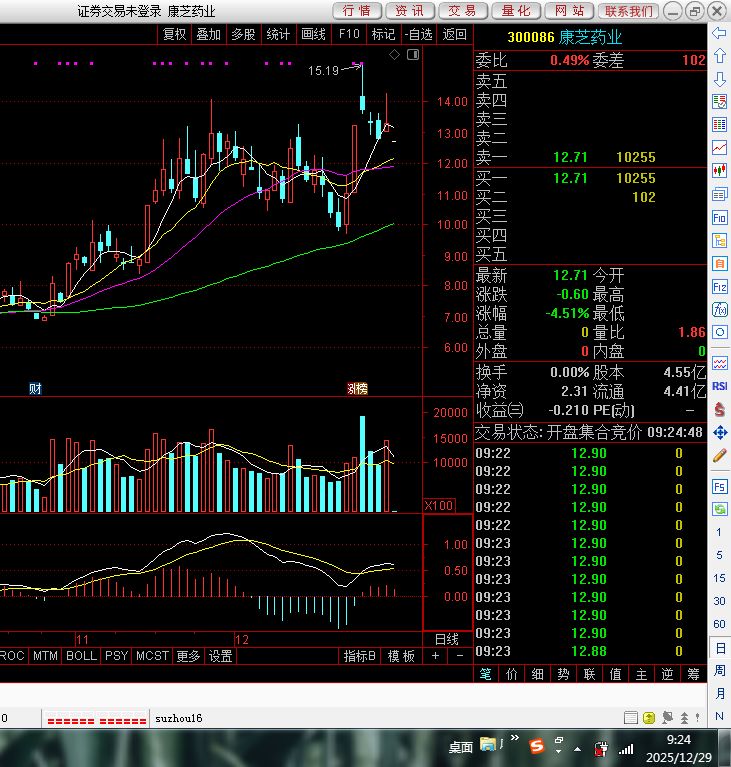Open the stacked windows report icon

click(719, 194)
